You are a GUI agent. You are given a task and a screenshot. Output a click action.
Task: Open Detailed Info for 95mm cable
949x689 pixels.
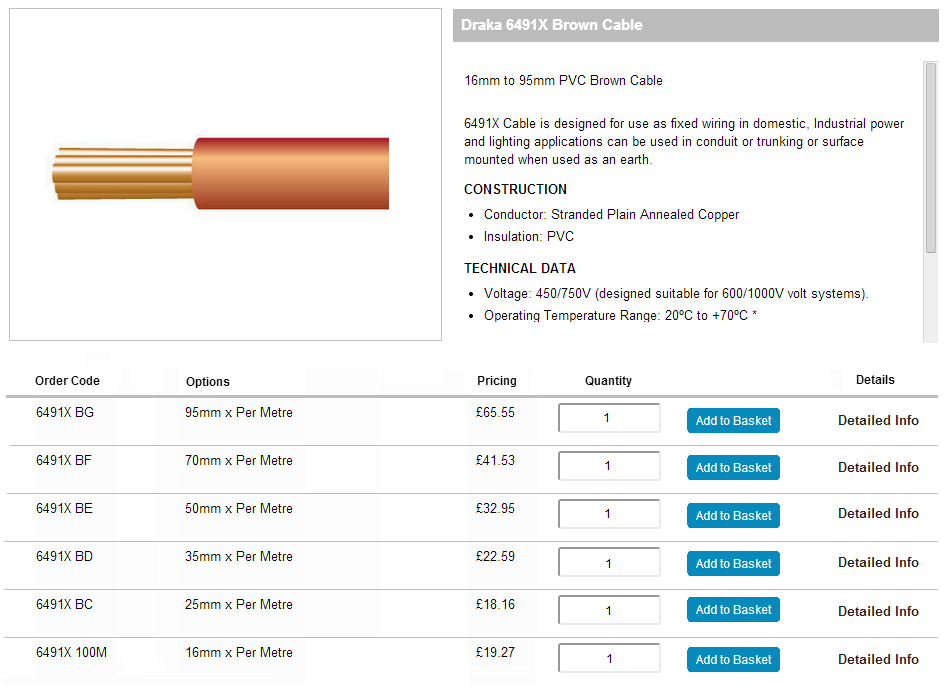[878, 421]
